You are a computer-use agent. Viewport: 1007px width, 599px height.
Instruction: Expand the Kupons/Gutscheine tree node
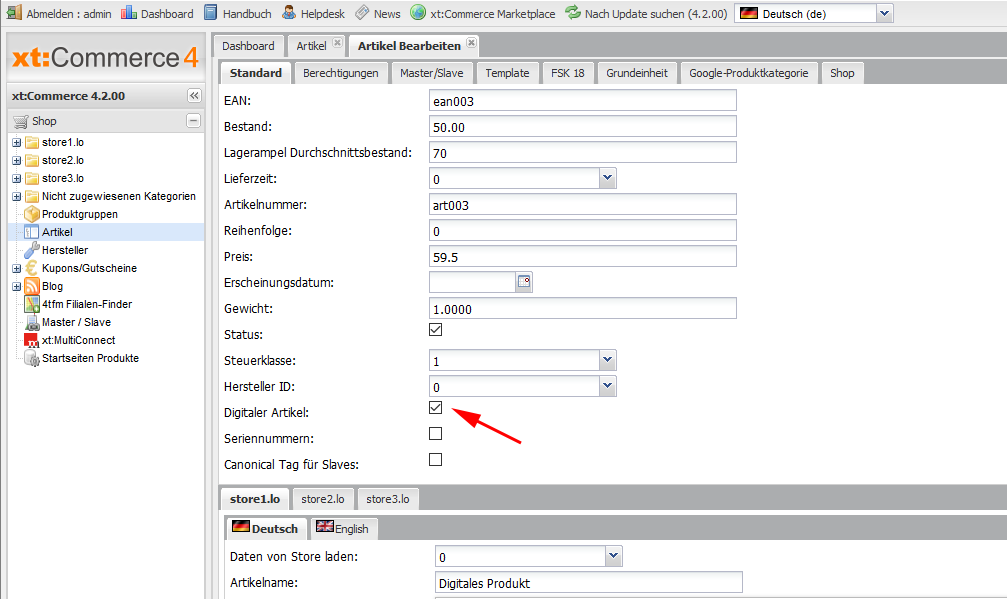coord(17,268)
